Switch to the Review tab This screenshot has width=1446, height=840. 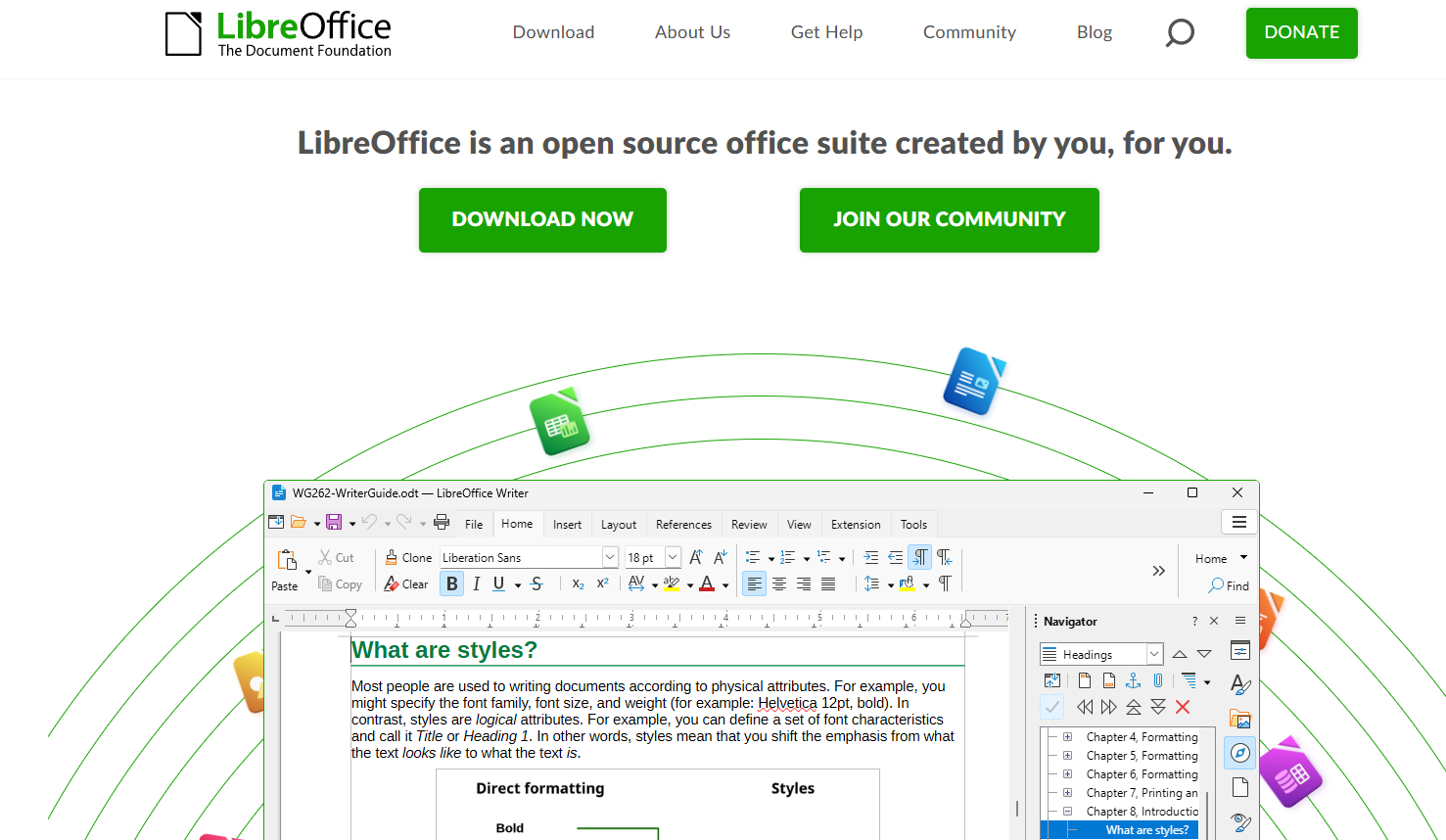click(749, 524)
